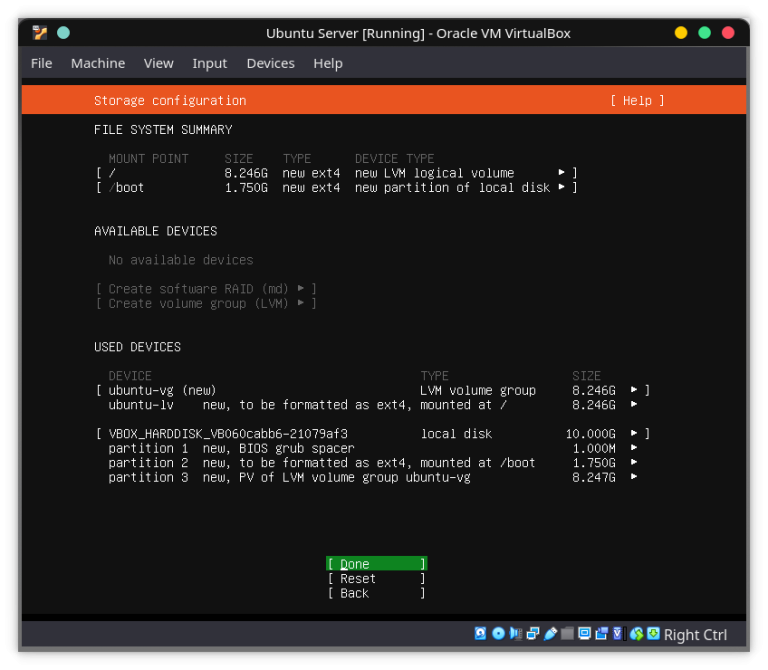Open the Devices menu

point(270,63)
